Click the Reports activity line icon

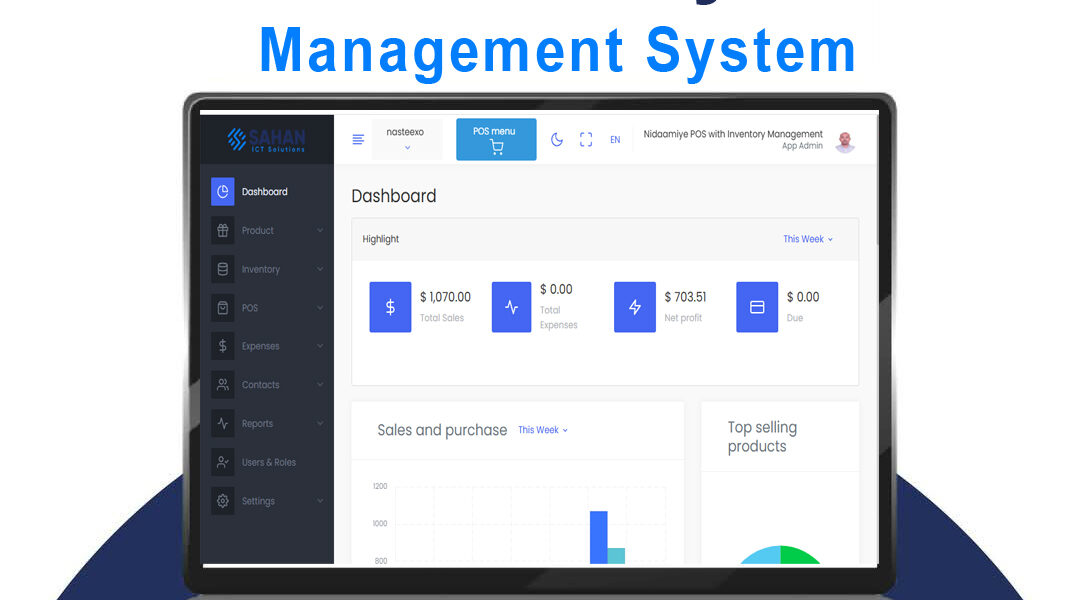point(222,424)
